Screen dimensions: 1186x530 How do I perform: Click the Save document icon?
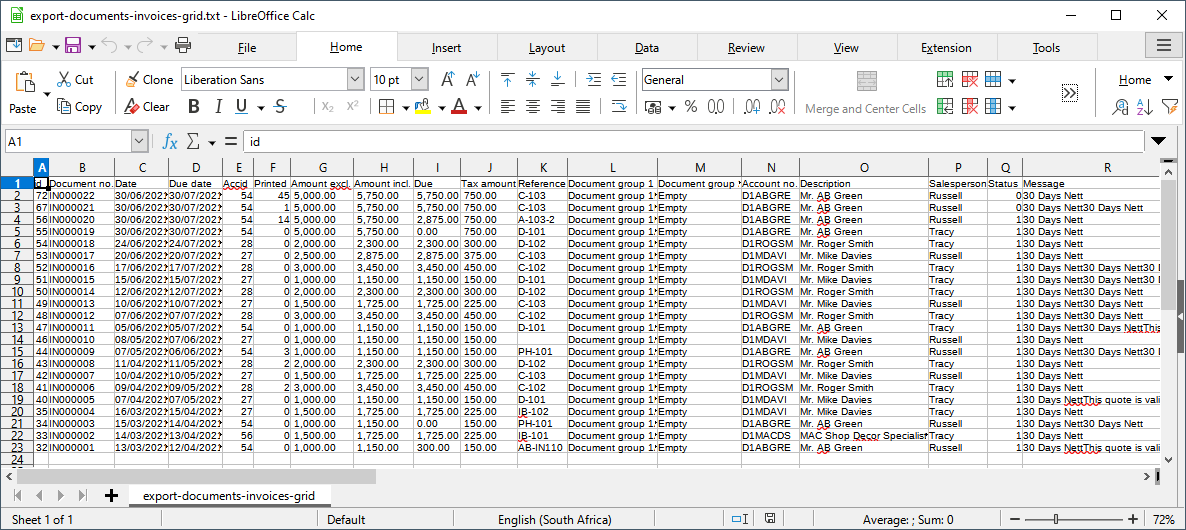coord(73,45)
